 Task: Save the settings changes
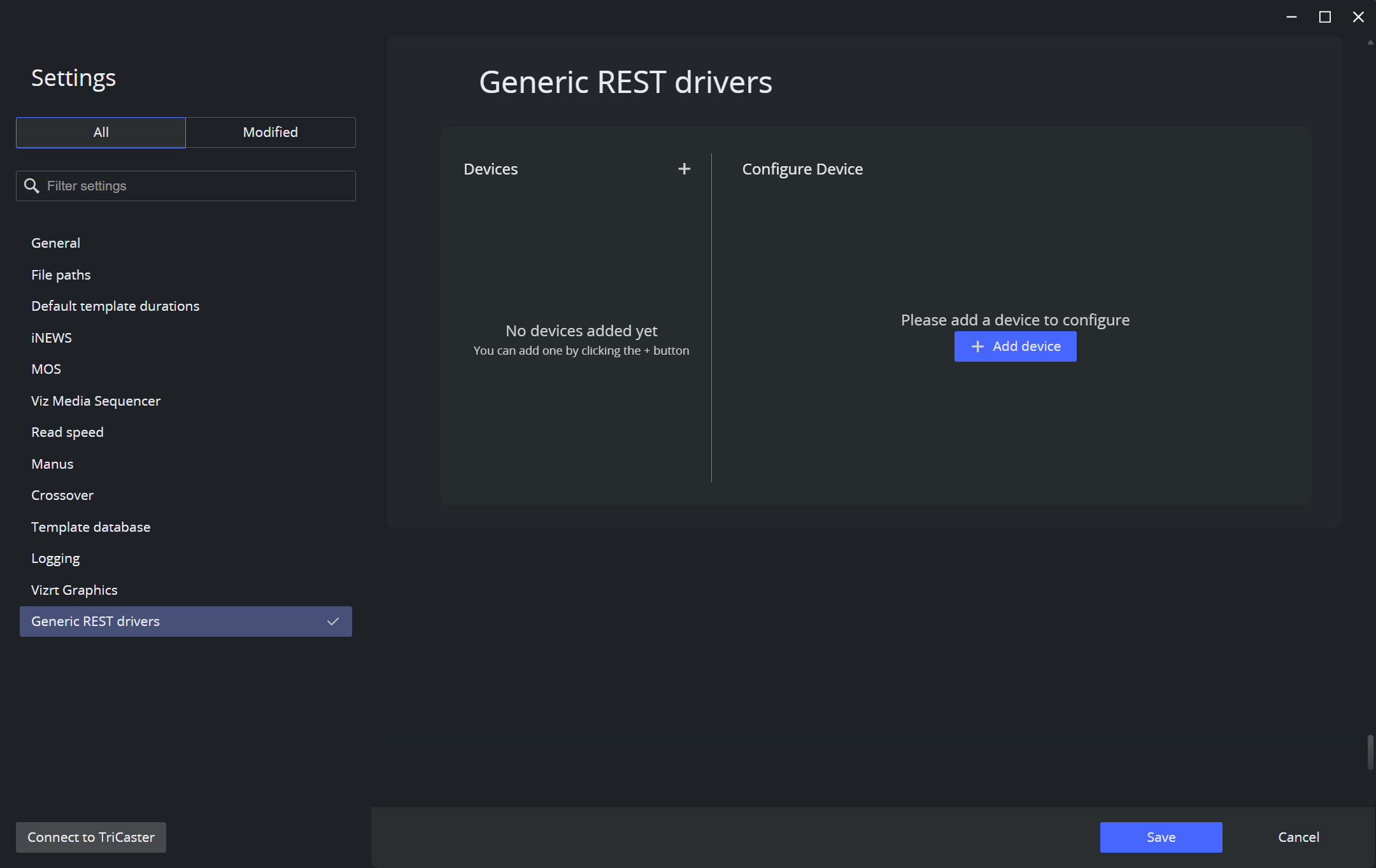pos(1161,837)
